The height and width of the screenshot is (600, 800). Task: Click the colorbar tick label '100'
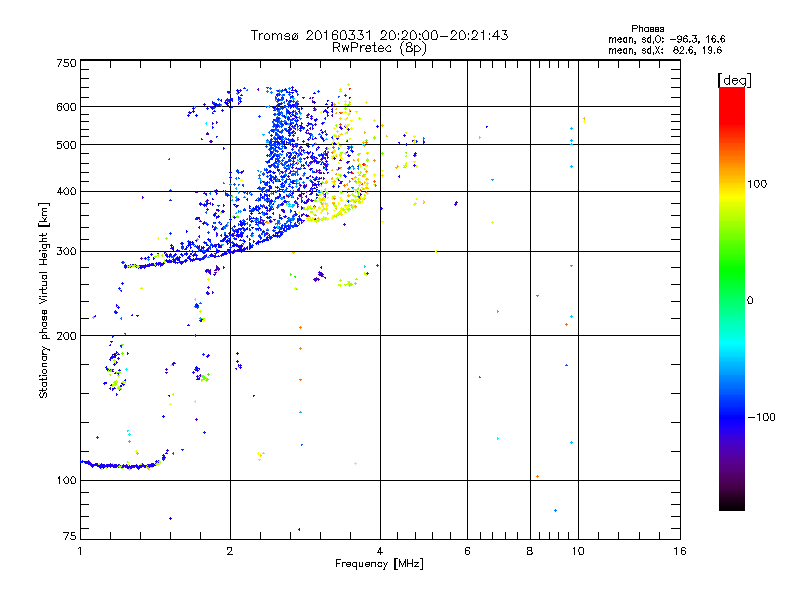point(757,184)
